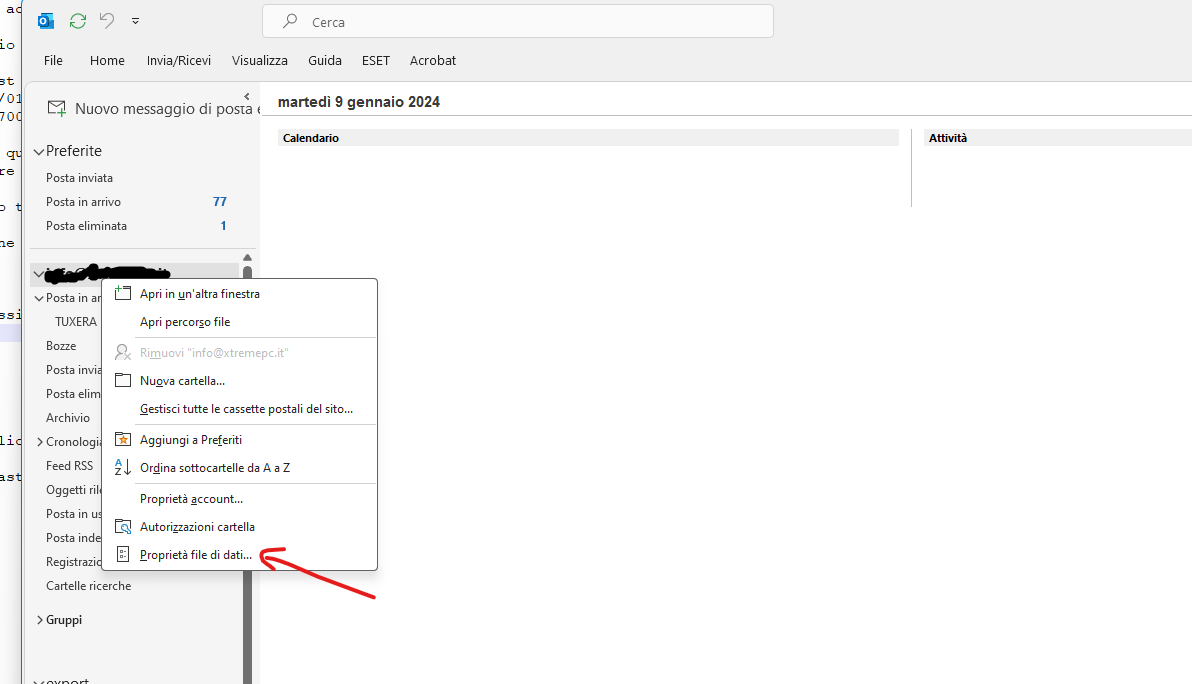Click the Send/Receive sync icon in title bar
Viewport: 1192px width, 684px height.
[x=78, y=21]
